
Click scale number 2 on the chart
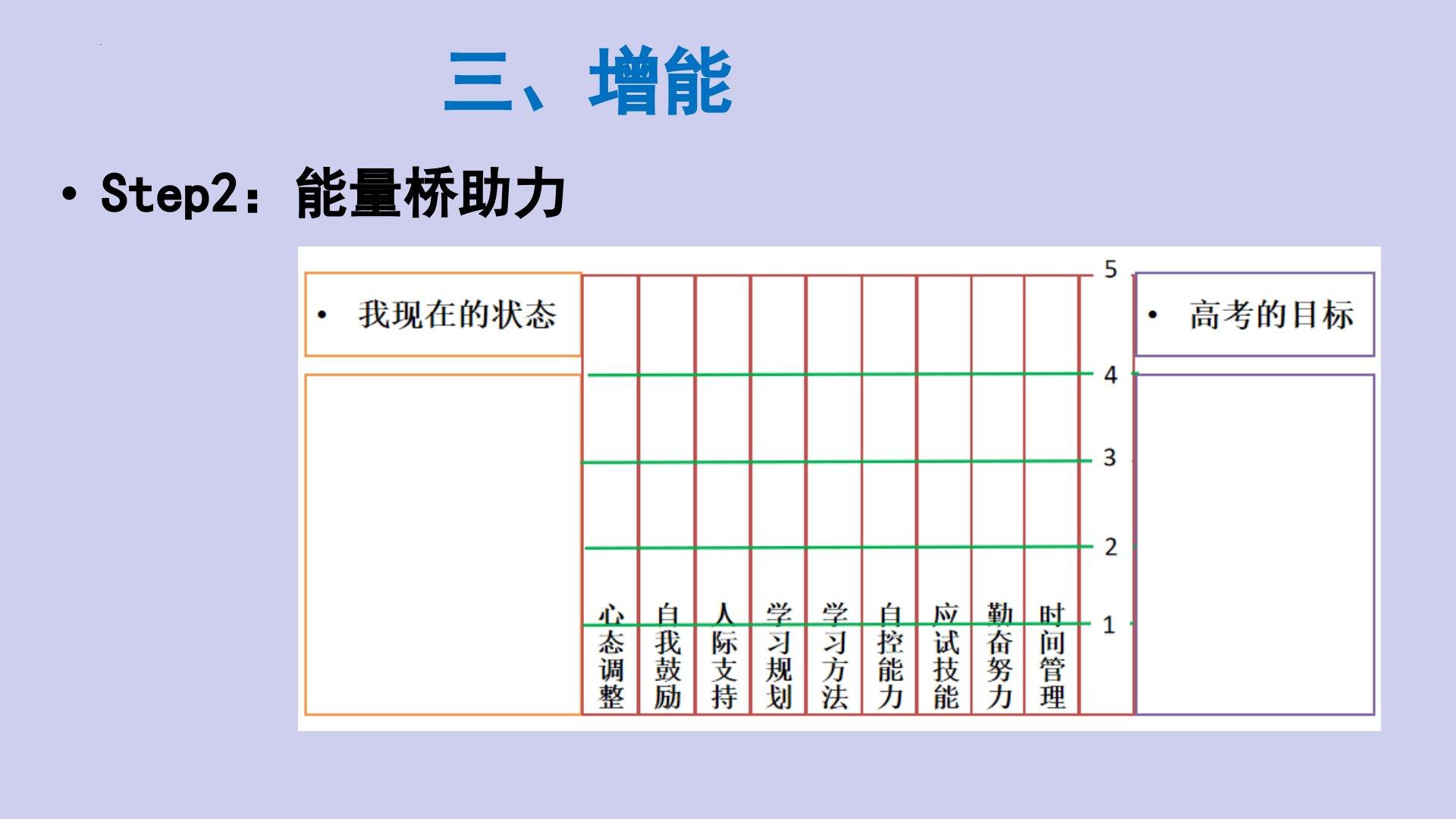(1110, 547)
